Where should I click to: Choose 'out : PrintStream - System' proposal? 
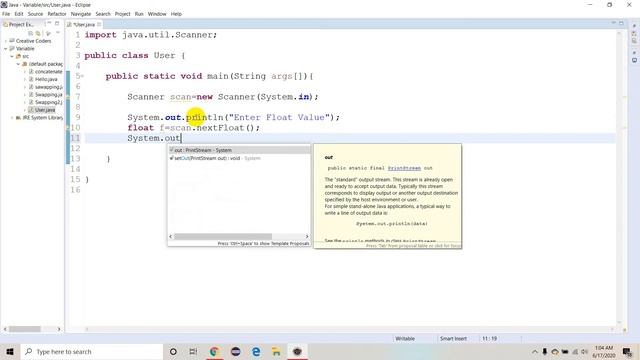(239, 150)
